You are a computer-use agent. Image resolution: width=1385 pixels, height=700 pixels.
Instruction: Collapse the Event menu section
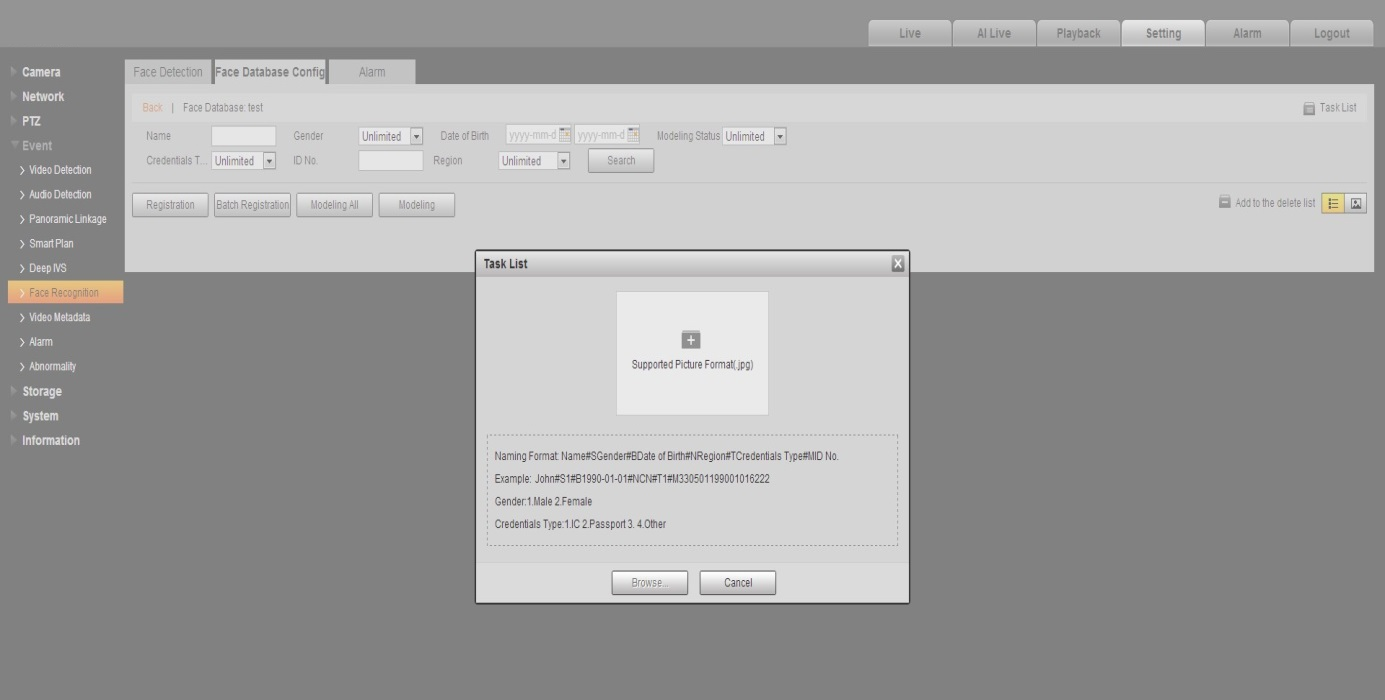pyautogui.click(x=37, y=146)
